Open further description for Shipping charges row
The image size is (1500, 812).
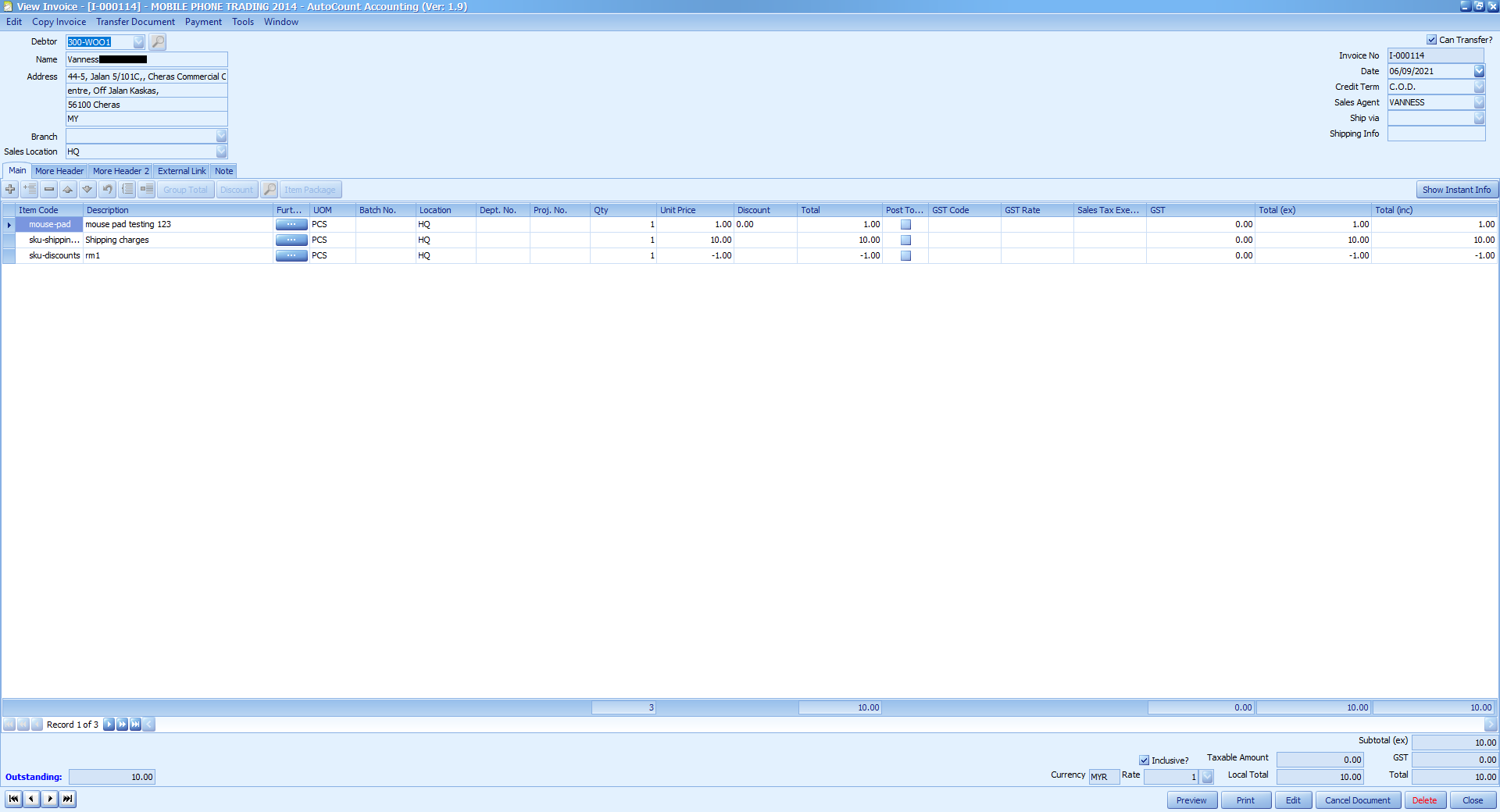click(x=291, y=240)
